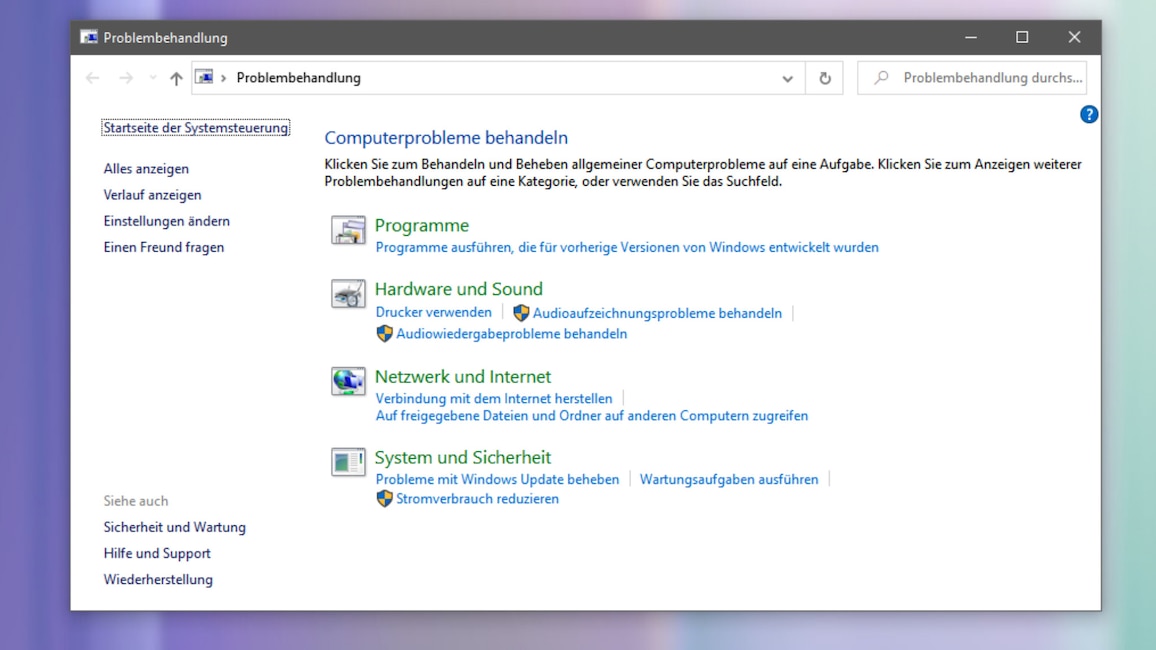
Task: Click the Netzwerk und Internet globe icon
Action: tap(348, 381)
